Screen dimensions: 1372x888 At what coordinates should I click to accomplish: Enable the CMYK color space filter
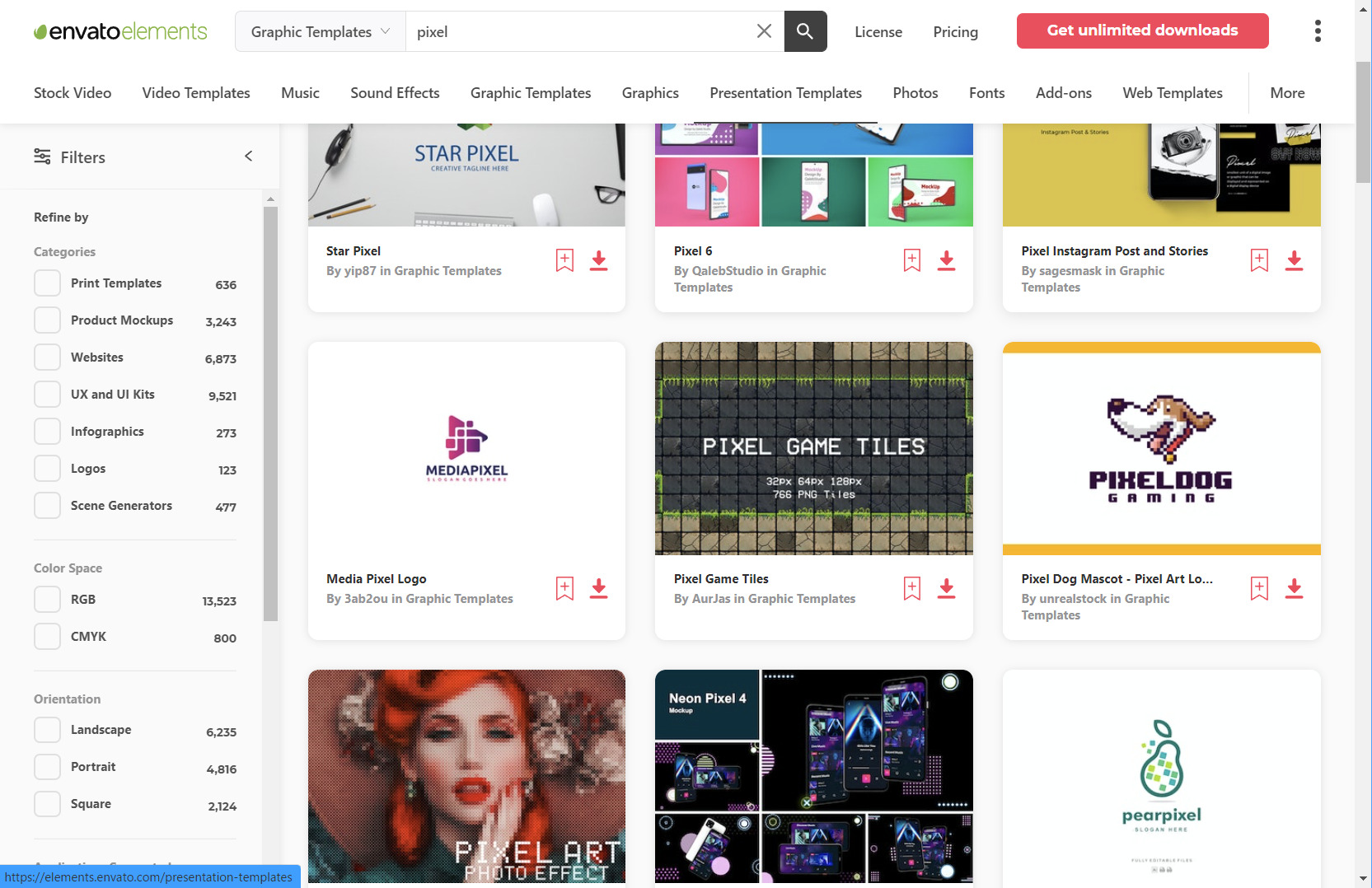[x=47, y=637]
